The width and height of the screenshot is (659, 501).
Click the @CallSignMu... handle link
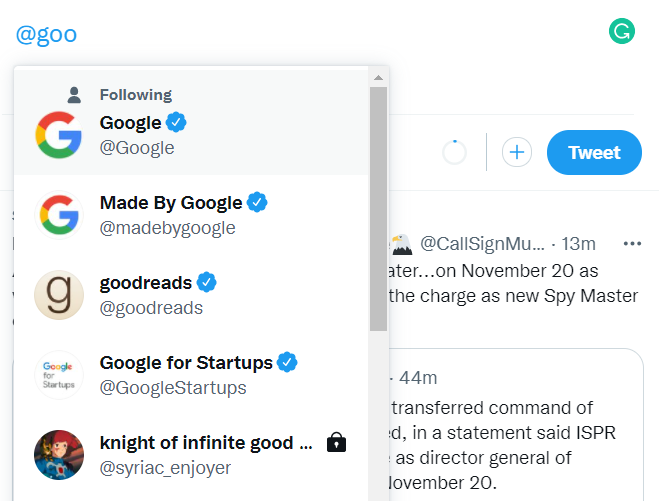[482, 244]
